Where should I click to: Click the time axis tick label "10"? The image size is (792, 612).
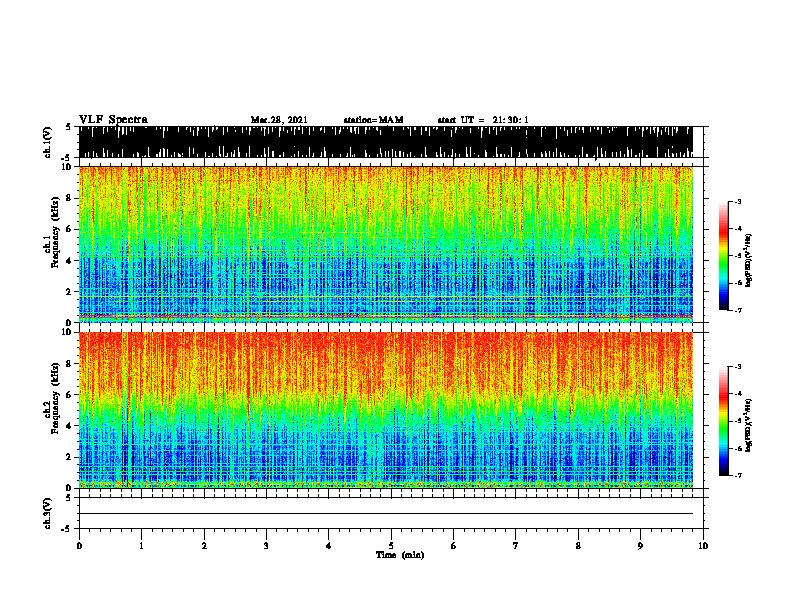(x=703, y=545)
